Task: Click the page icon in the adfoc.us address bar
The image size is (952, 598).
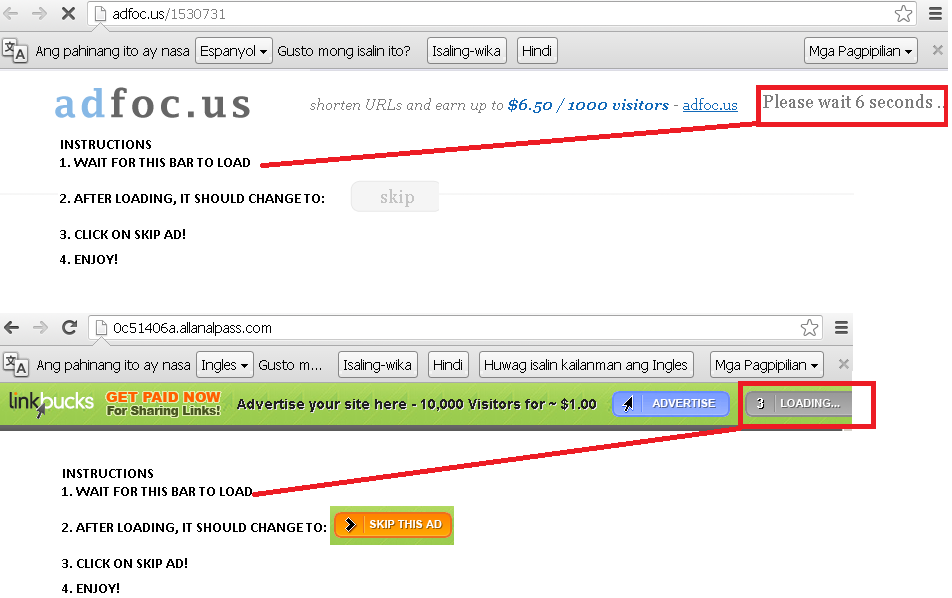Action: 101,13
